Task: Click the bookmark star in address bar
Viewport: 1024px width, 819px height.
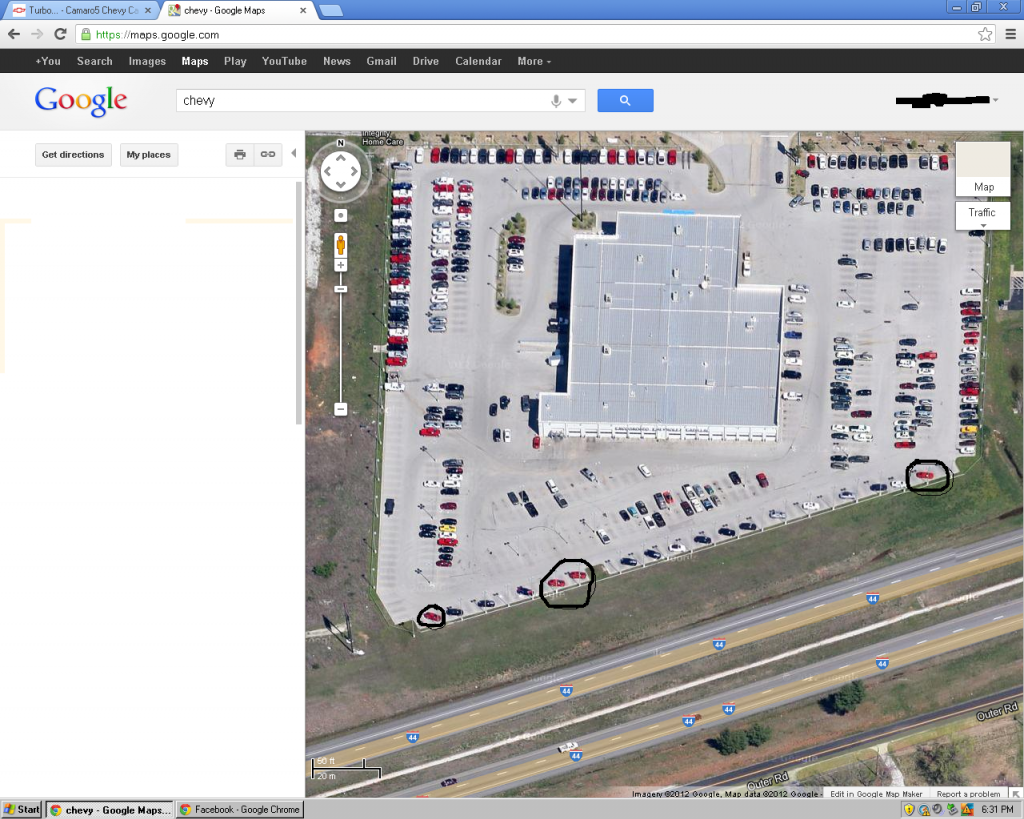Action: (985, 35)
